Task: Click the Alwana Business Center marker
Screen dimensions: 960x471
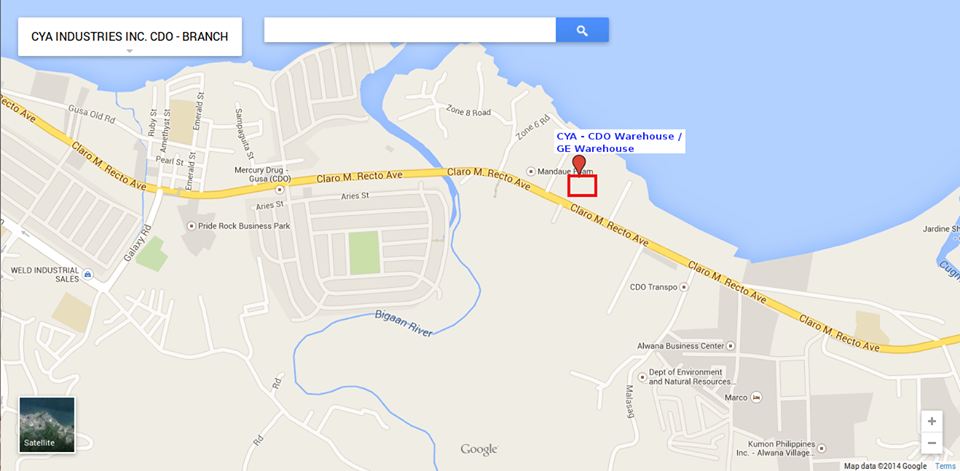Action: click(730, 346)
